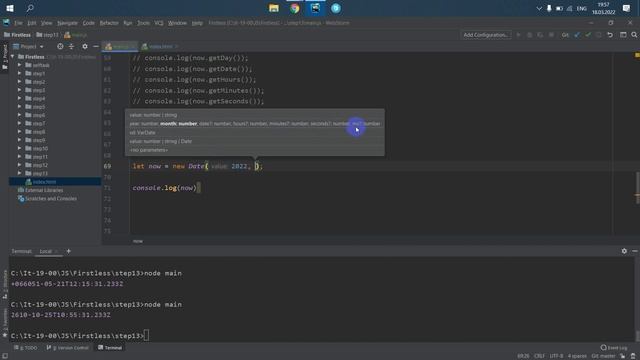Open the File menu
640x360 pixels.
[18, 23]
